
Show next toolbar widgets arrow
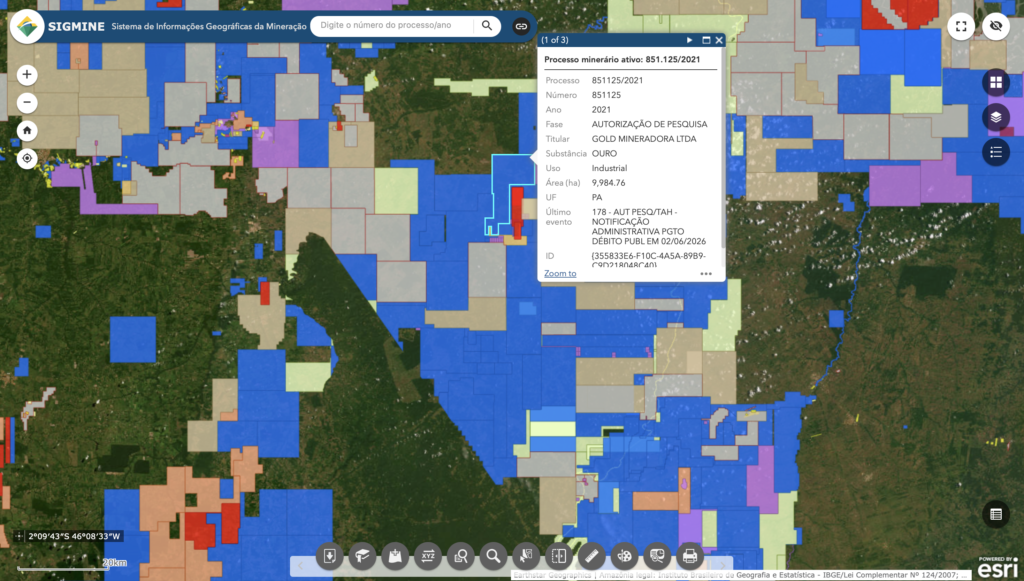tap(722, 565)
